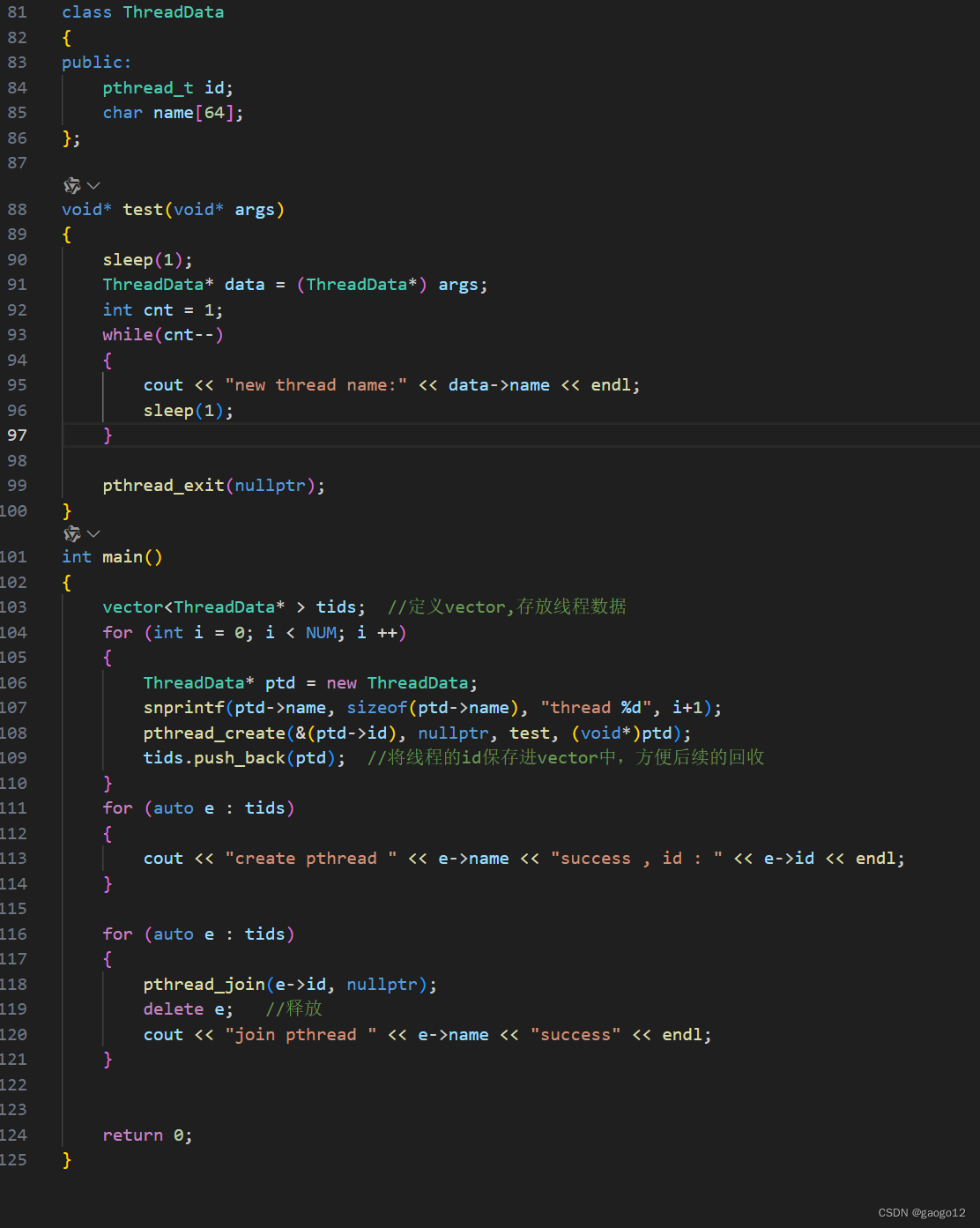The width and height of the screenshot is (980, 1228).
Task: Click line number 81 in gutter
Action: (17, 12)
